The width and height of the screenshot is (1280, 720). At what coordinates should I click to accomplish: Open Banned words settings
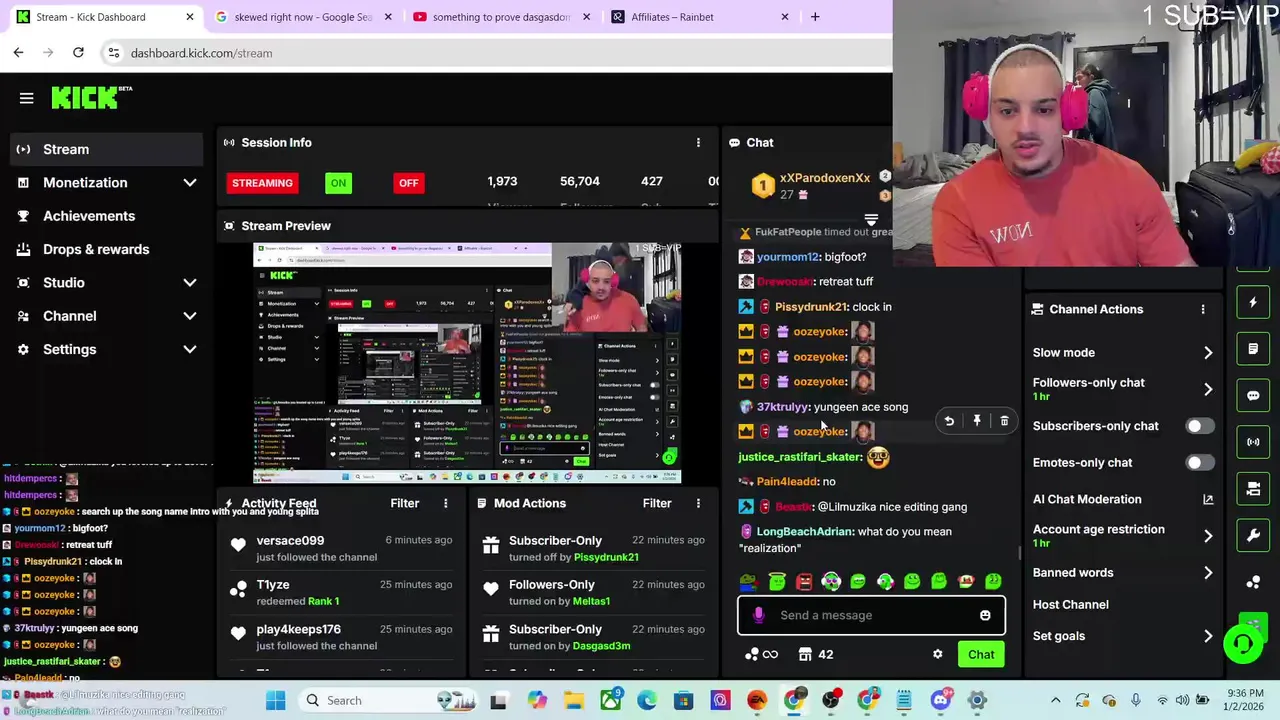coord(1123,573)
